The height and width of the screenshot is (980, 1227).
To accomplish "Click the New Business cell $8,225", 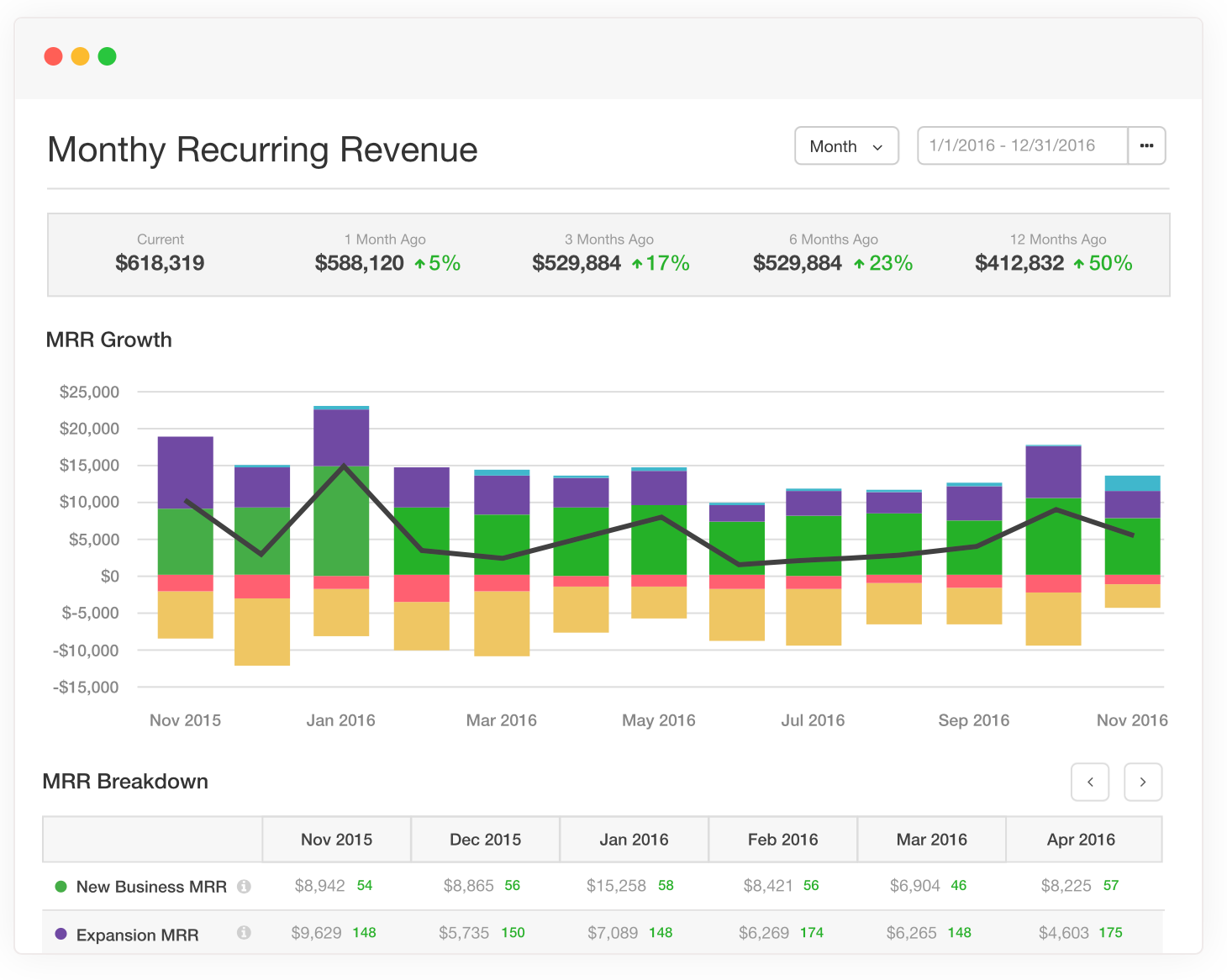I will click(1066, 886).
